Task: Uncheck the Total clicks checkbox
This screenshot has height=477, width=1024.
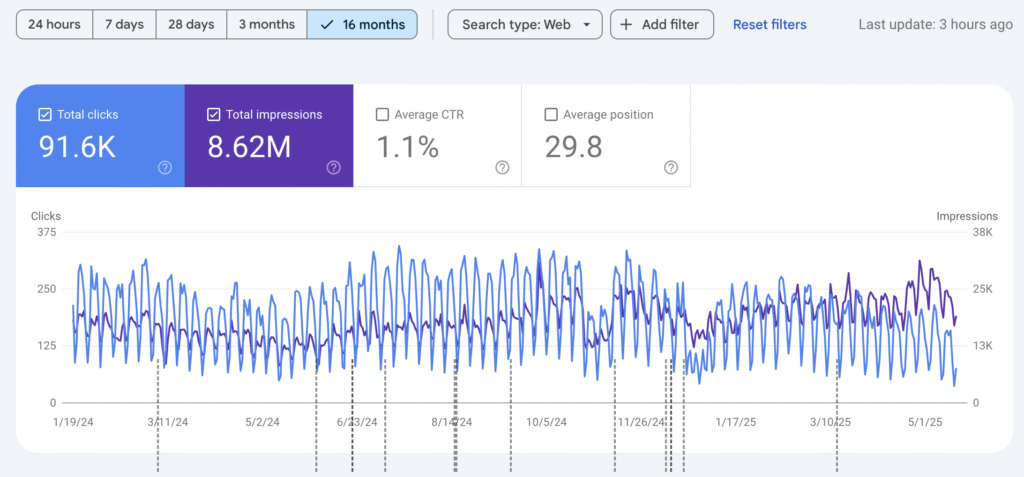Action: pyautogui.click(x=45, y=115)
